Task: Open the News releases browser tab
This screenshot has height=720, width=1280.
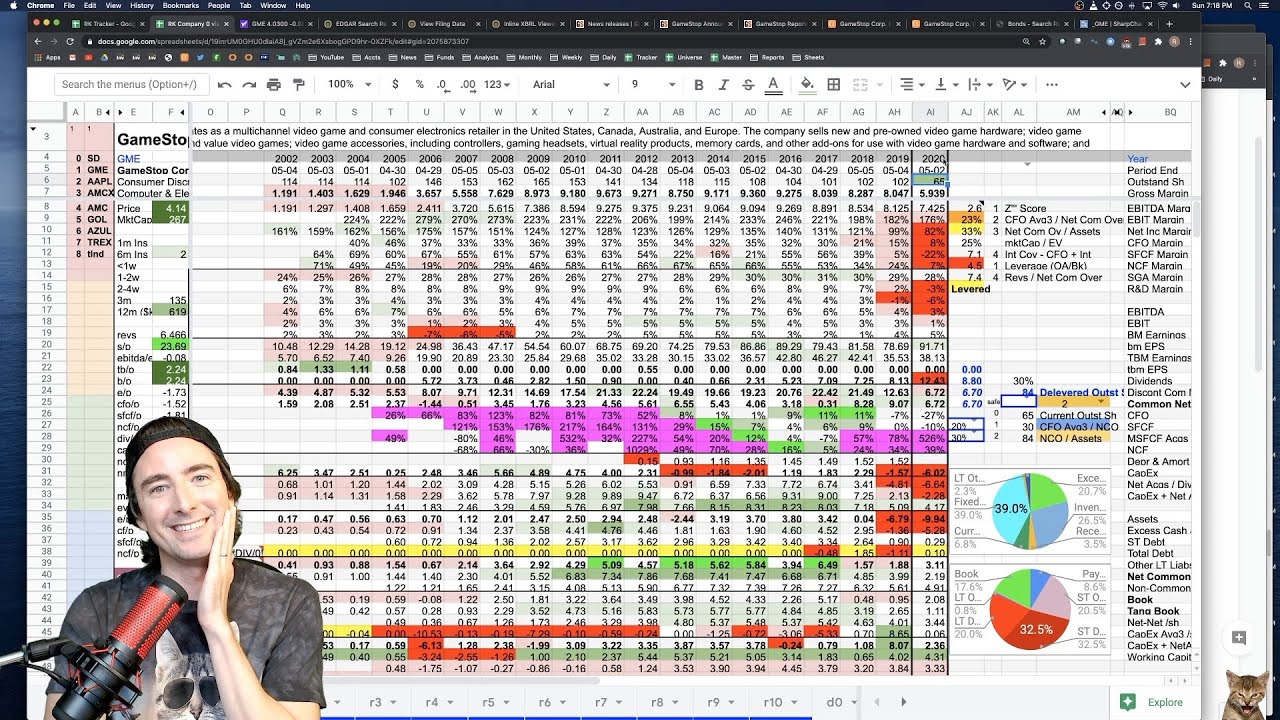Action: tap(610, 23)
